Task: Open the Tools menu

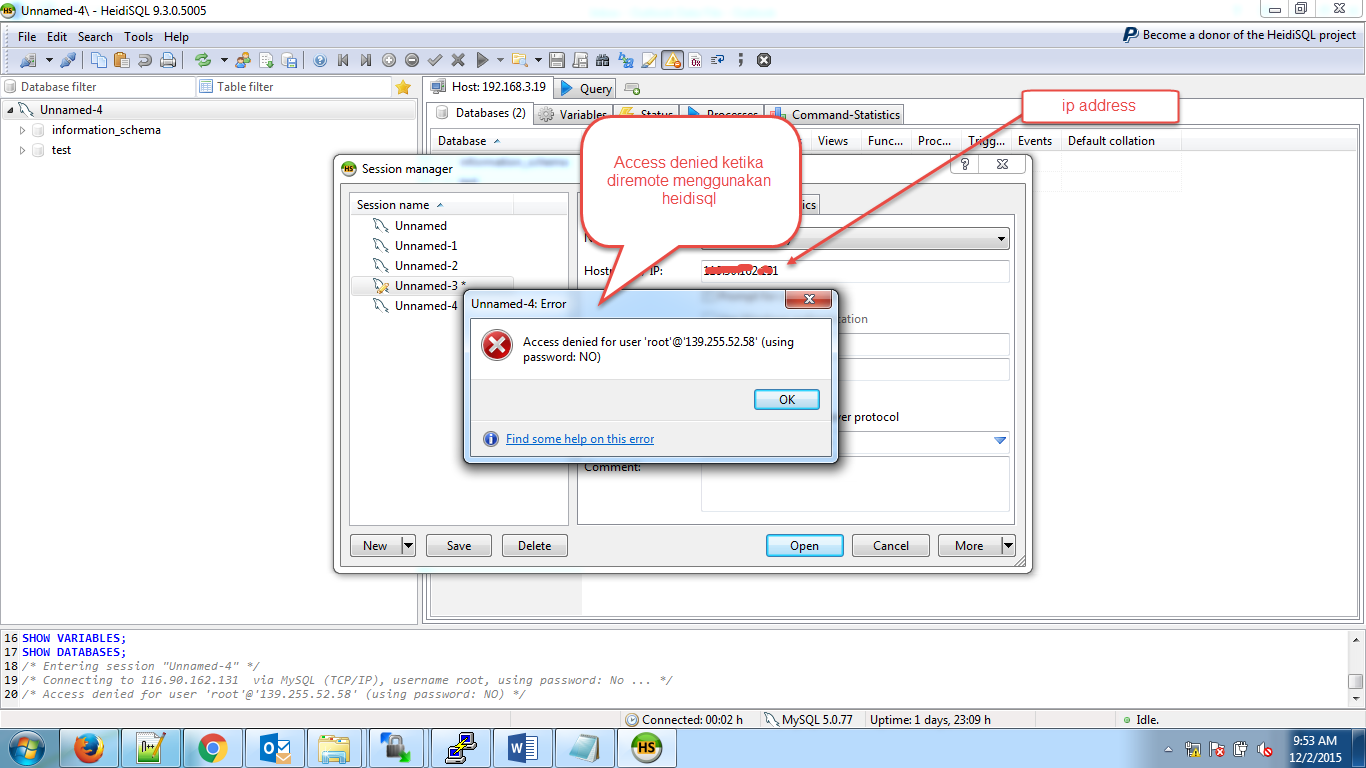Action: 138,37
